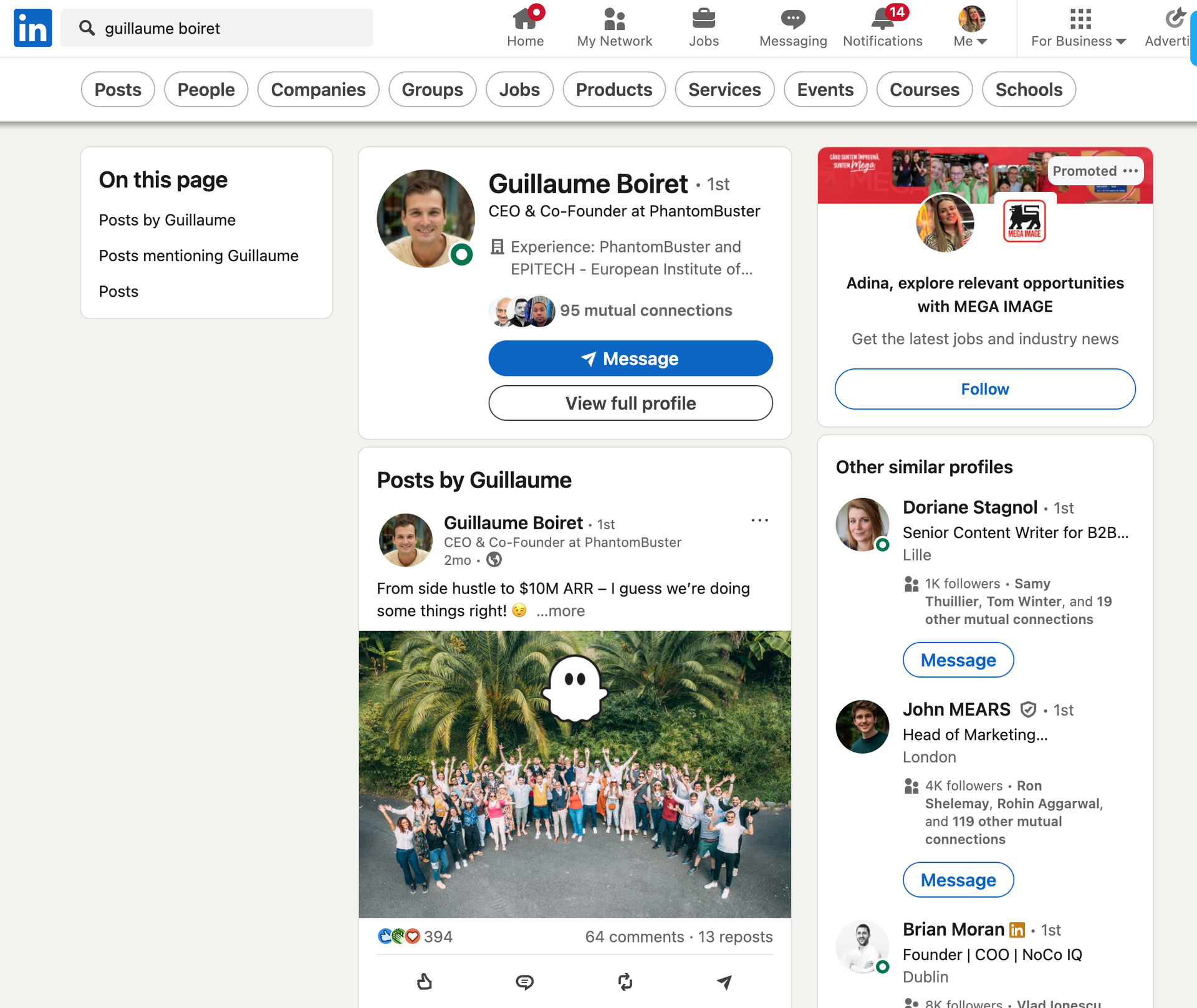Open Brian Moran's profile name
Screen dimensions: 1197x1008
click(953, 929)
